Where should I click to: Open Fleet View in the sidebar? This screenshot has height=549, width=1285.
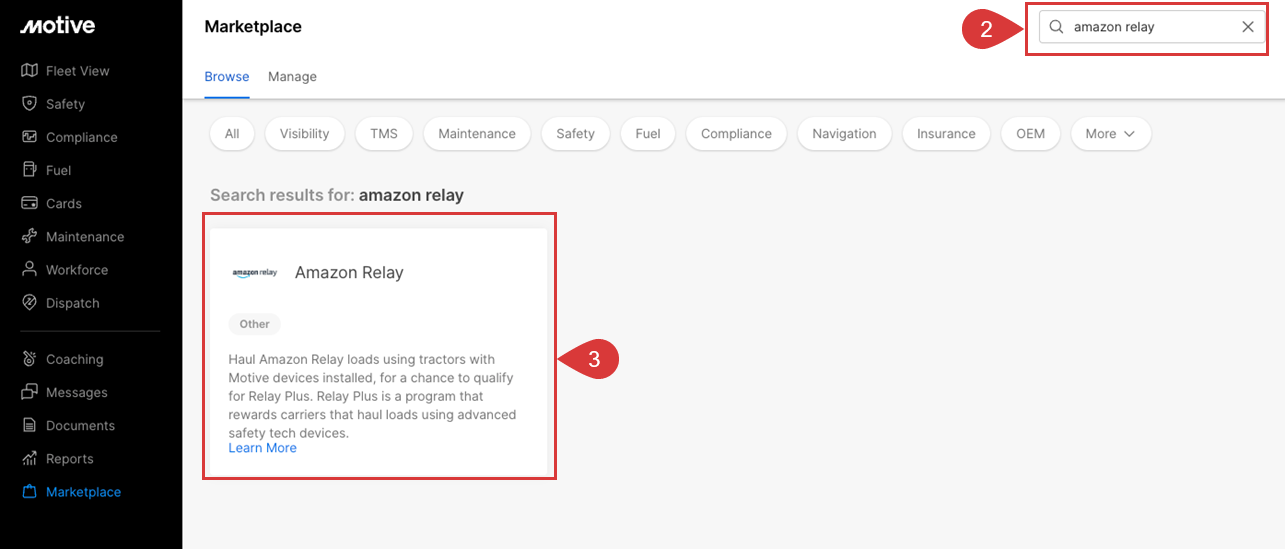tap(78, 71)
